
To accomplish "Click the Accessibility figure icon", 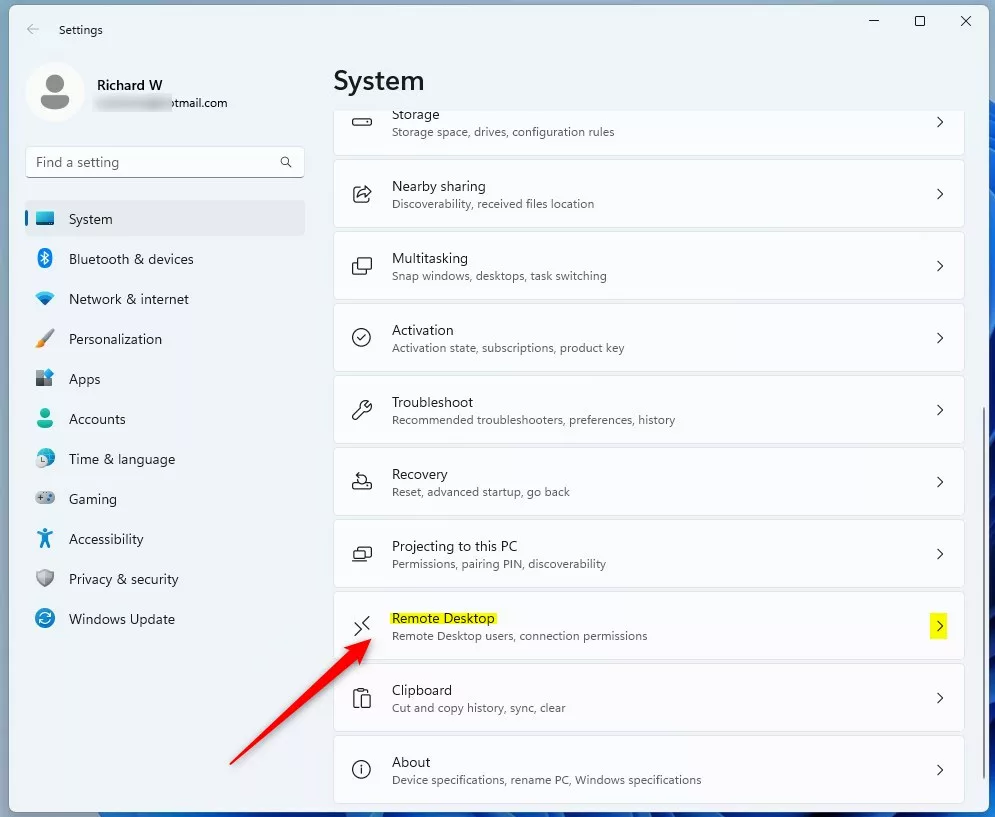I will coord(45,539).
